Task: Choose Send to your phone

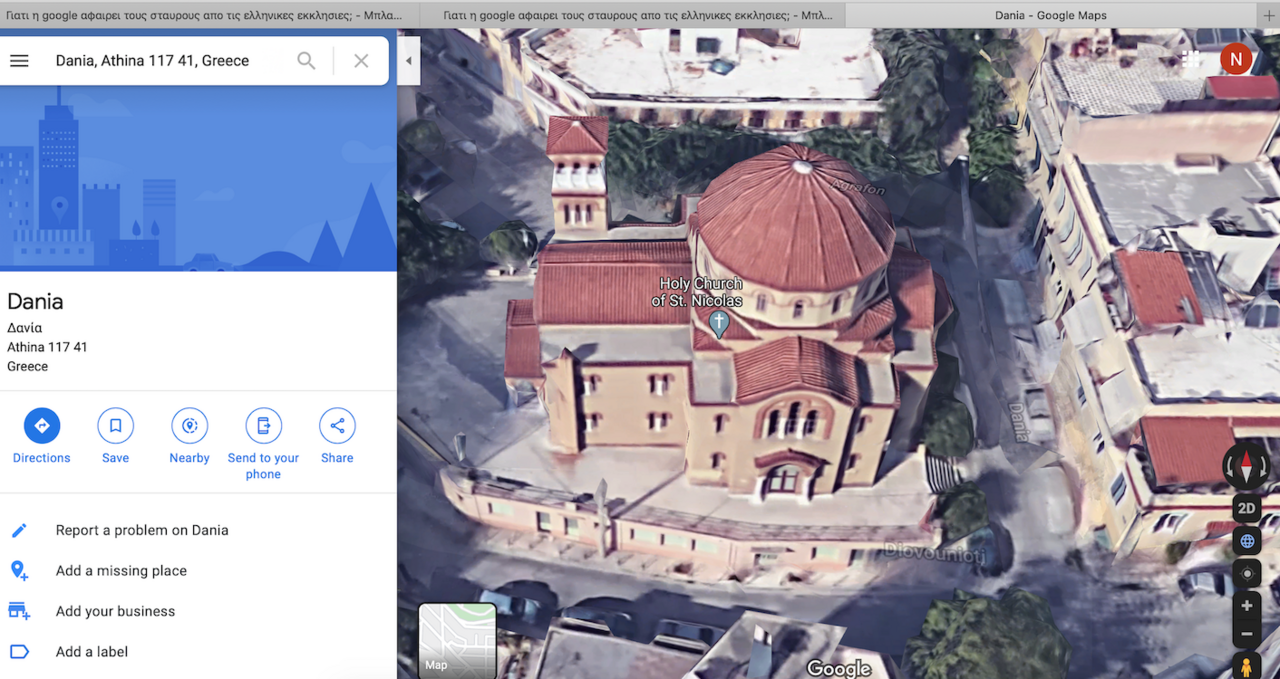Action: [x=263, y=444]
